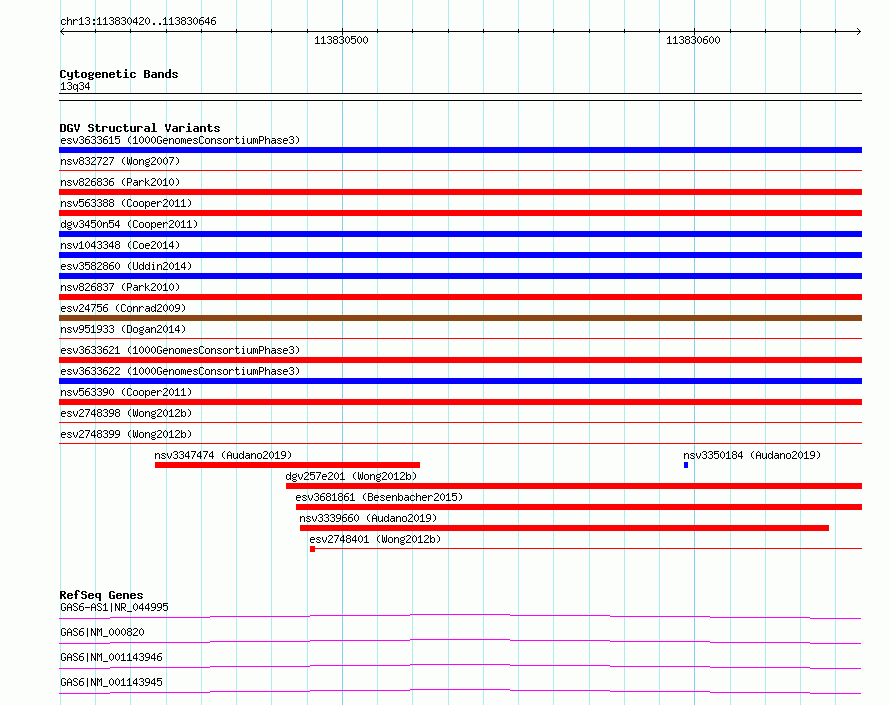Screen dimensions: 890x705
Task: Click the blue bar under nsv1043348
Action: pyautogui.click(x=460, y=255)
